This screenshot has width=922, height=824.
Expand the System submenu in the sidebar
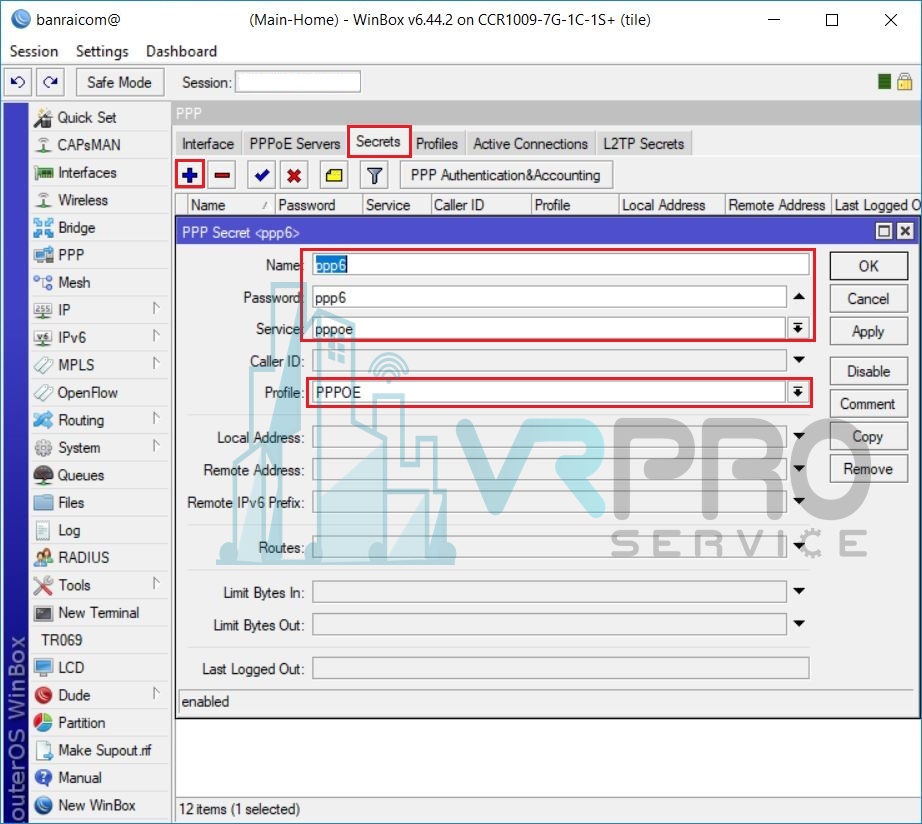pyautogui.click(x=156, y=446)
